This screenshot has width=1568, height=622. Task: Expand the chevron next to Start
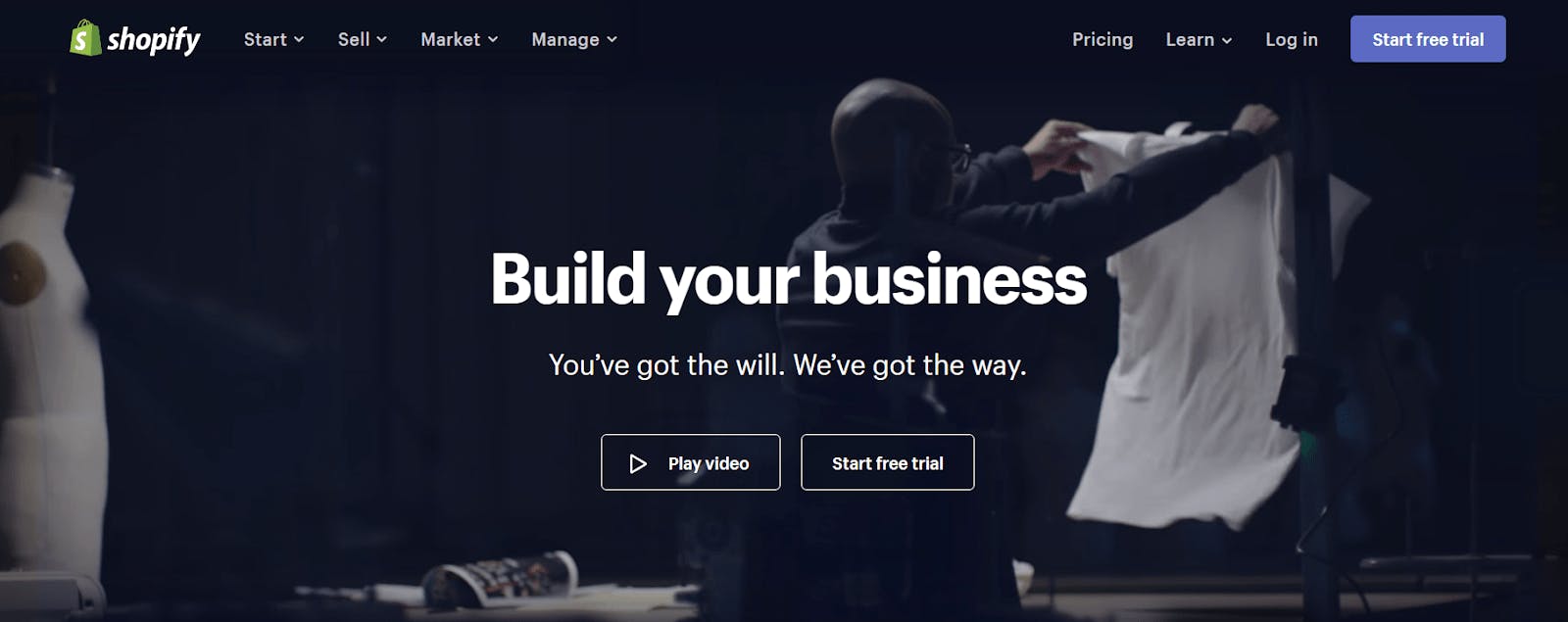tap(299, 39)
